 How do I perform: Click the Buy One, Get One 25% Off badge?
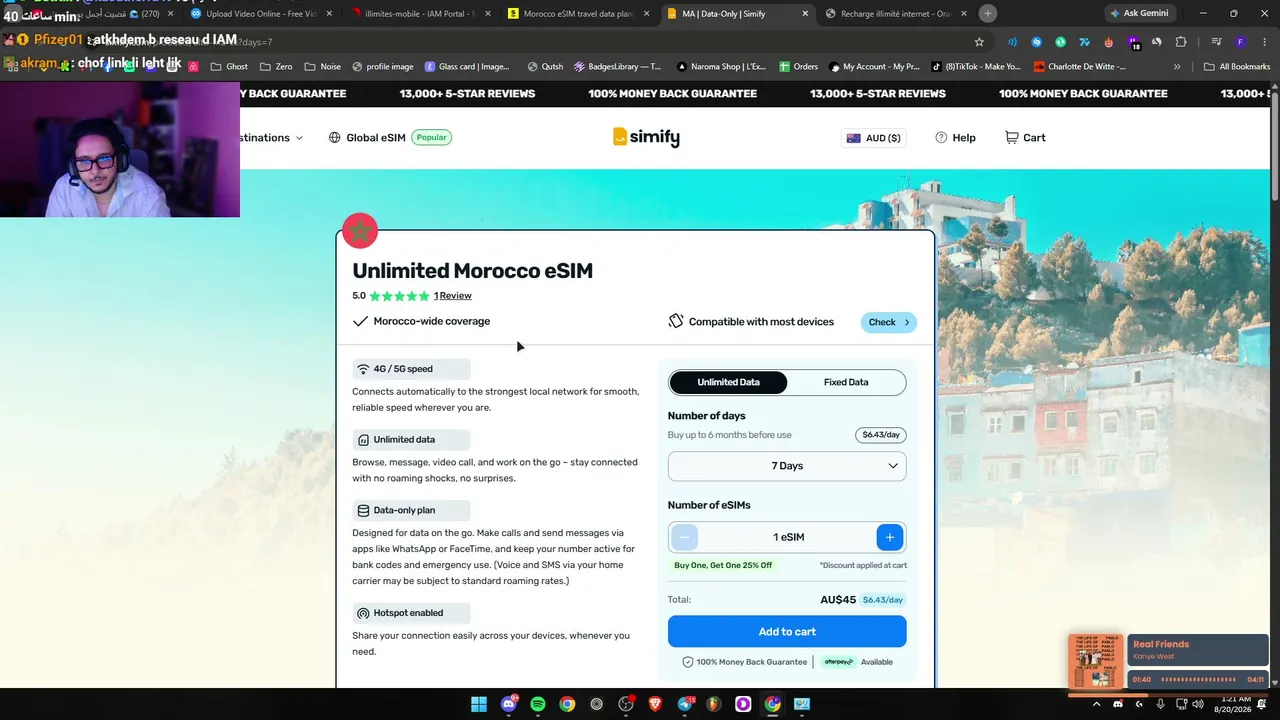[x=723, y=565]
